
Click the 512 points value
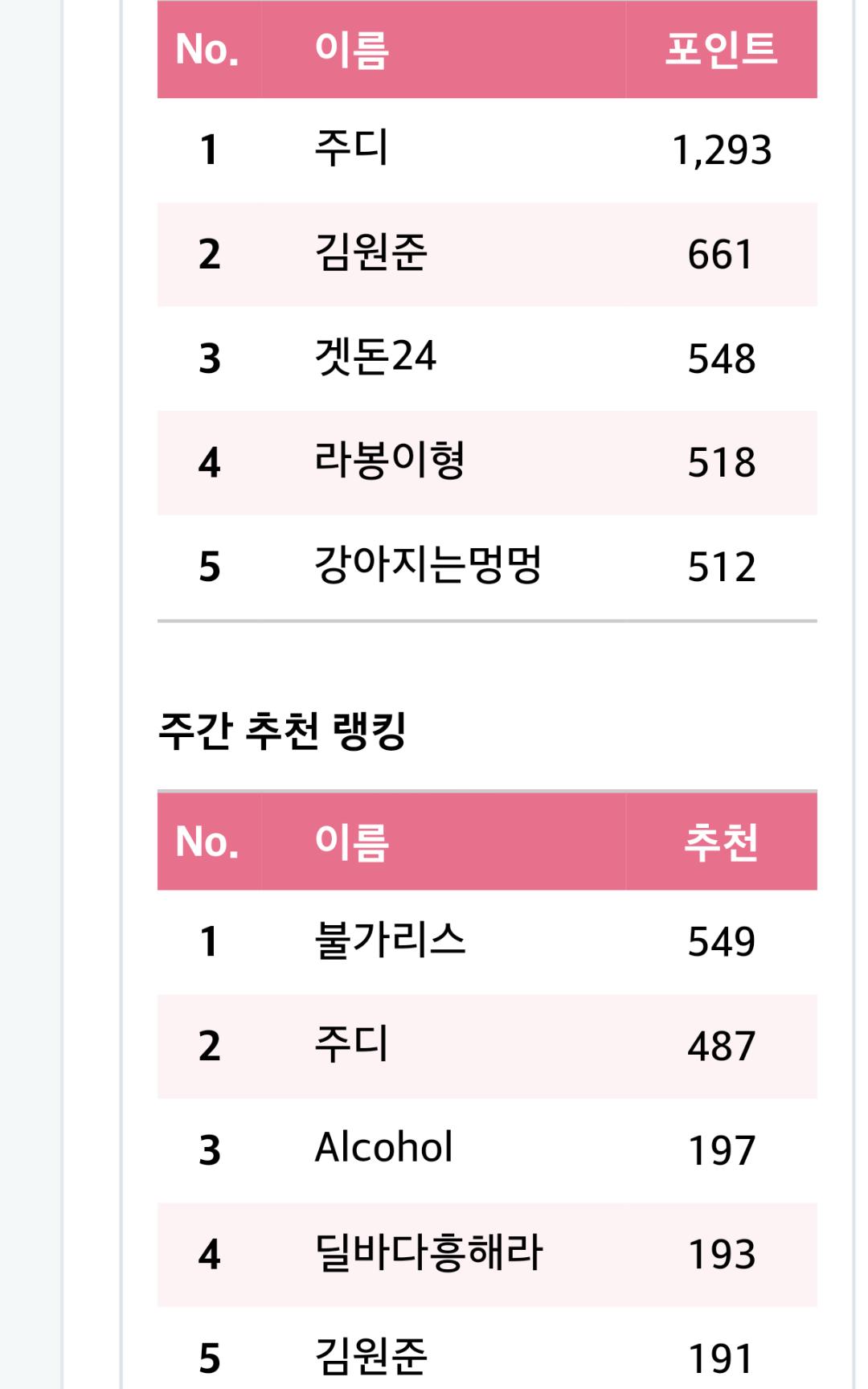(x=721, y=567)
